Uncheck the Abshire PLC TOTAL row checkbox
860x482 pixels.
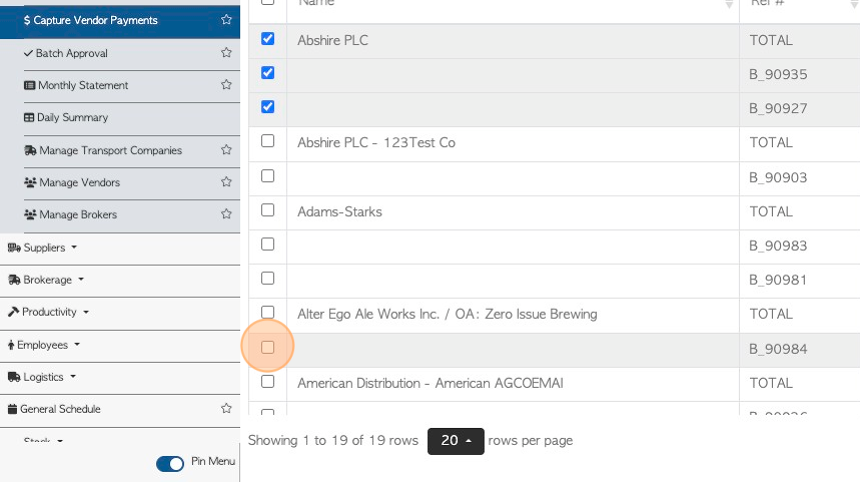(268, 38)
